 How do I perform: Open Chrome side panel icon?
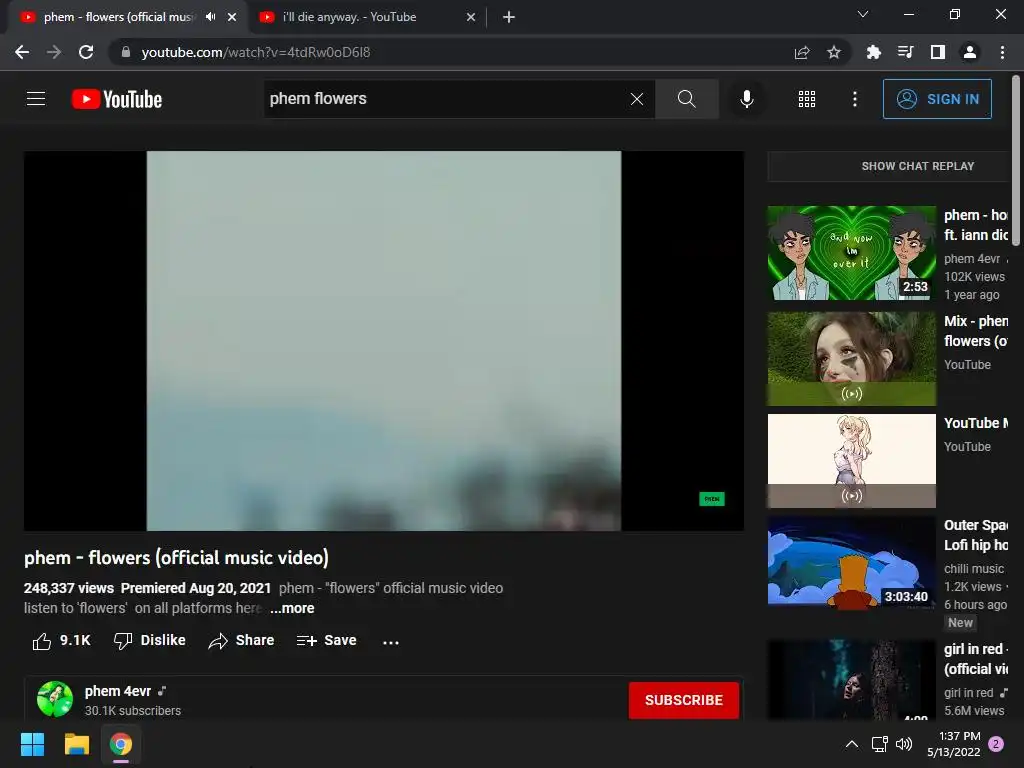pyautogui.click(x=938, y=52)
